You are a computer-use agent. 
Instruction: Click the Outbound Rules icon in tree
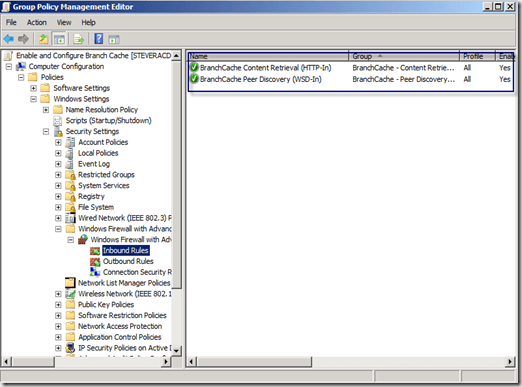95,262
